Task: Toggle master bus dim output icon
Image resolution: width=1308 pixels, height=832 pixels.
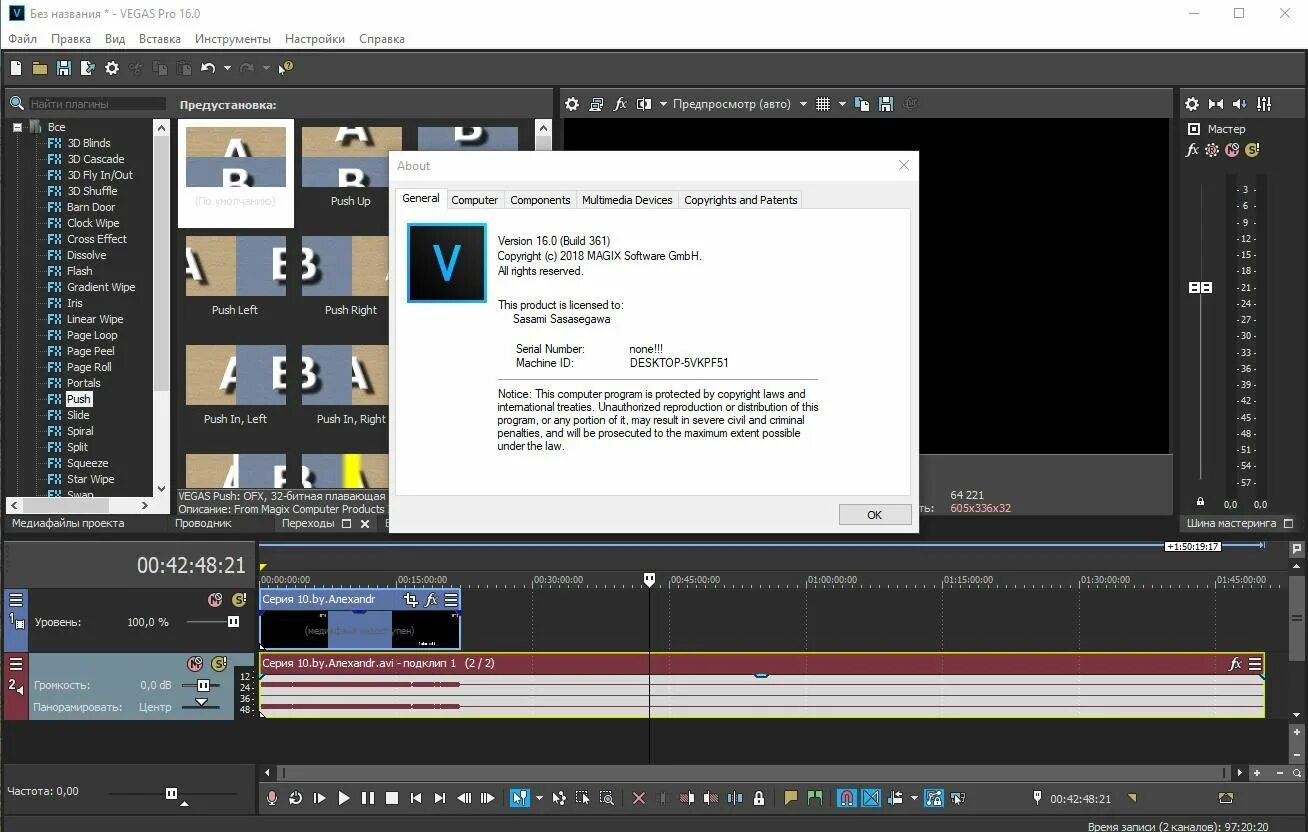Action: [1240, 104]
